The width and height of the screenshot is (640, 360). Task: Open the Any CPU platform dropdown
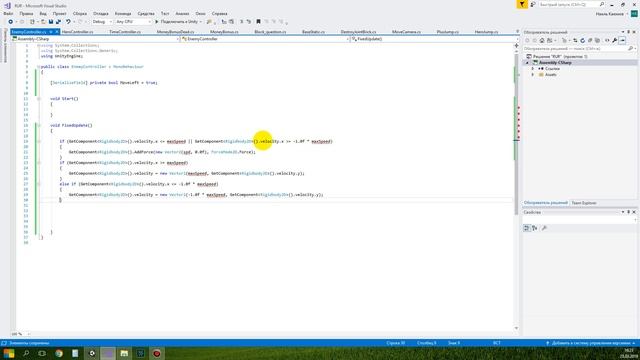point(133,22)
